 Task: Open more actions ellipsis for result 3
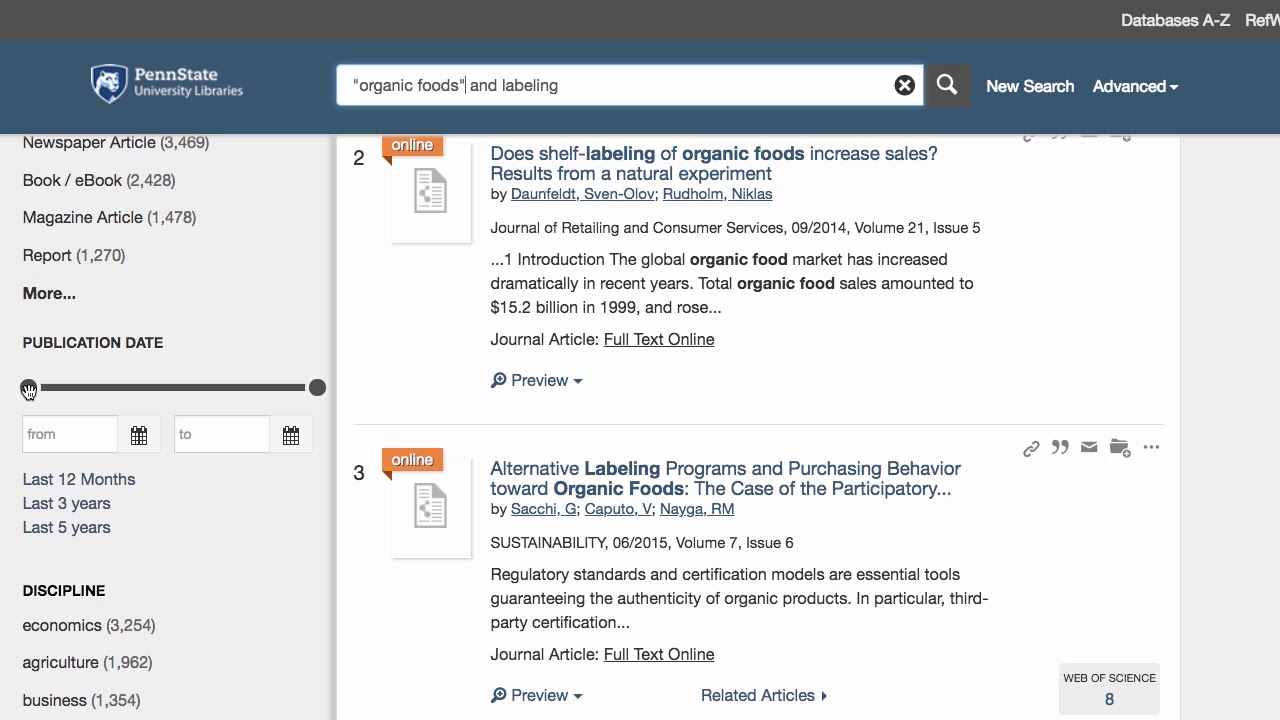(x=1151, y=447)
